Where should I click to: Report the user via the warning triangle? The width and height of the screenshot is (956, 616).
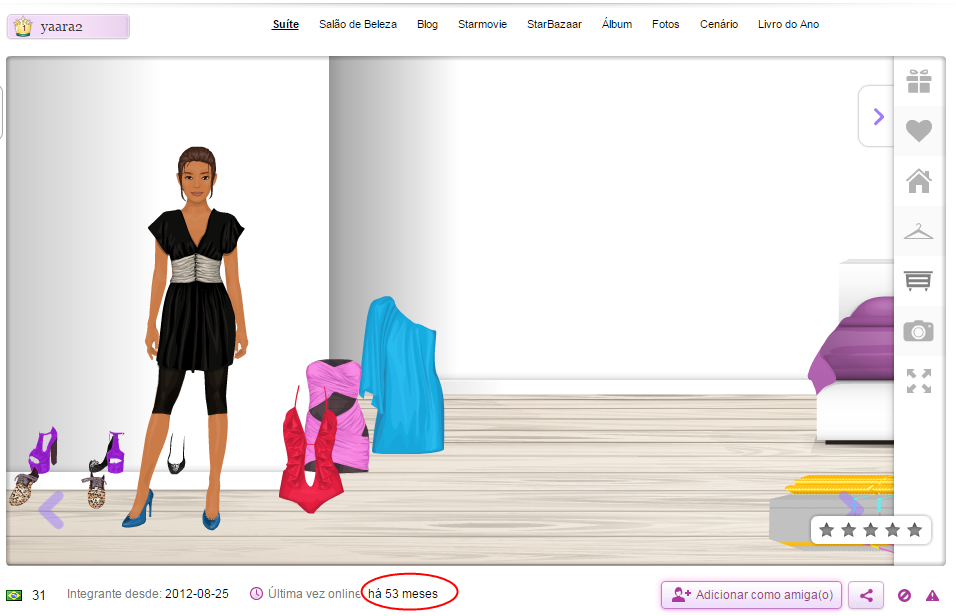(x=933, y=595)
